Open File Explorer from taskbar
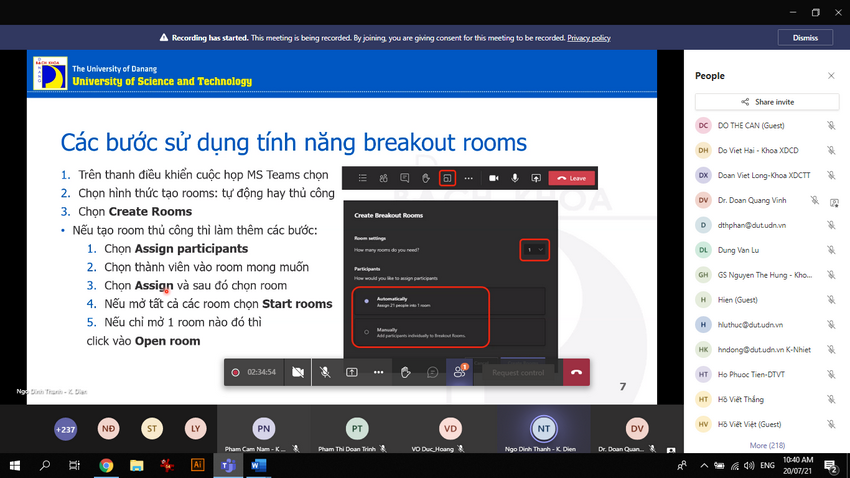The height and width of the screenshot is (478, 850). coord(137,466)
